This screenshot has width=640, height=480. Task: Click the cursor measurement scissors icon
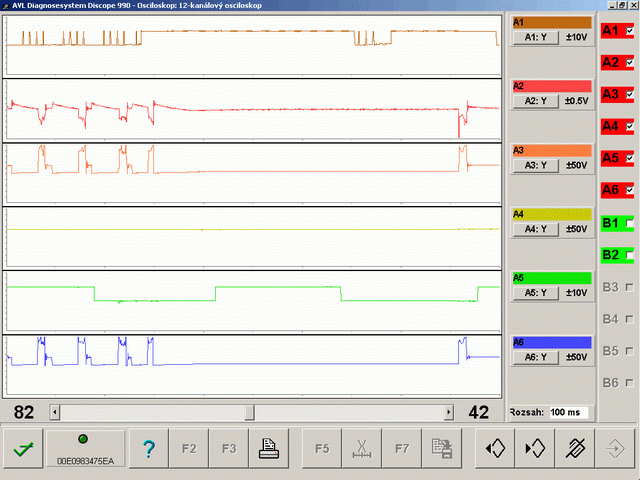tap(362, 449)
